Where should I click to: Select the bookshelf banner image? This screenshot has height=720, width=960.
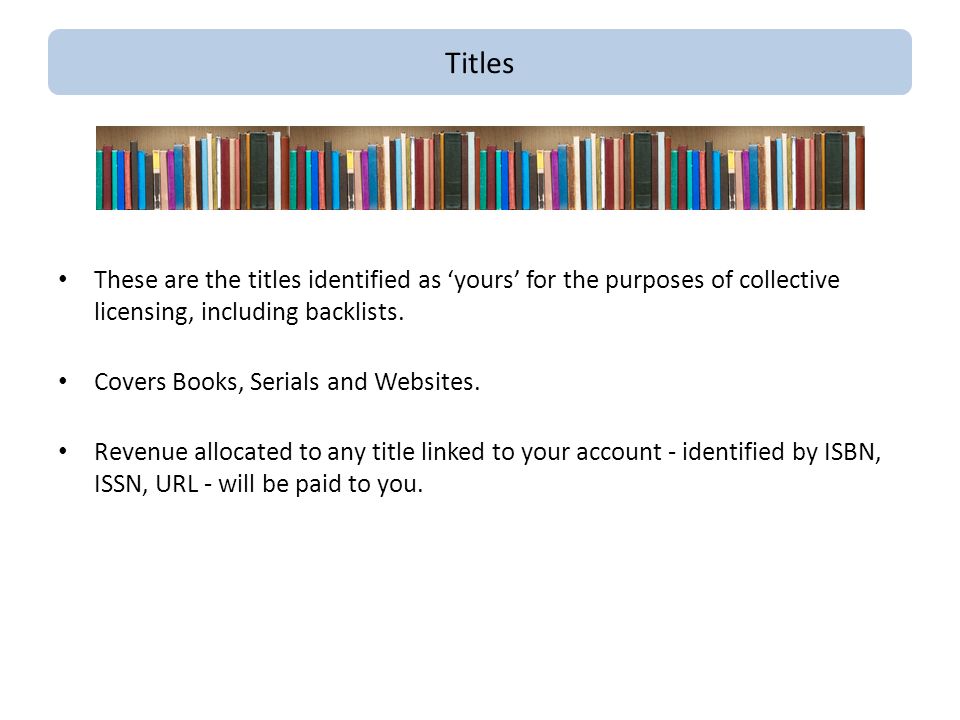(x=480, y=168)
